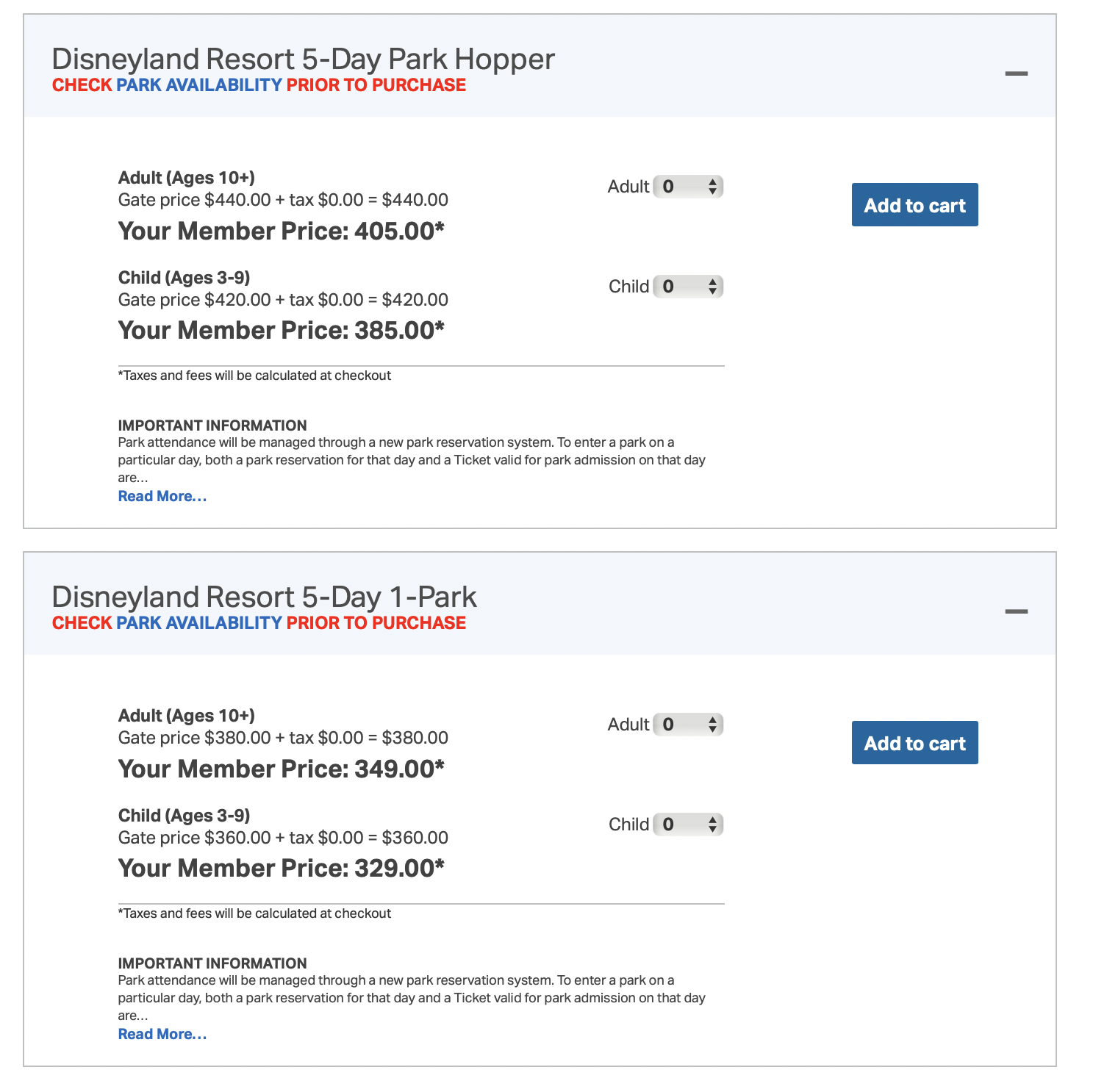
Task: Collapse the 5-Day 1-Park section using the minus icon
Action: pos(1016,611)
